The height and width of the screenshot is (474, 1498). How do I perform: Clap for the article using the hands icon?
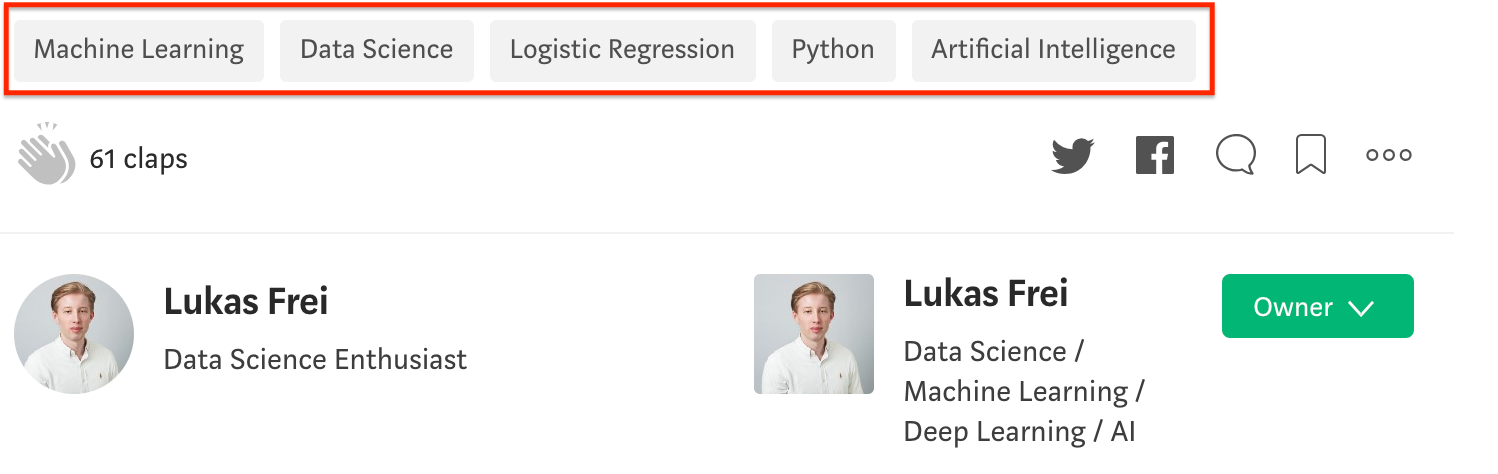pyautogui.click(x=46, y=155)
